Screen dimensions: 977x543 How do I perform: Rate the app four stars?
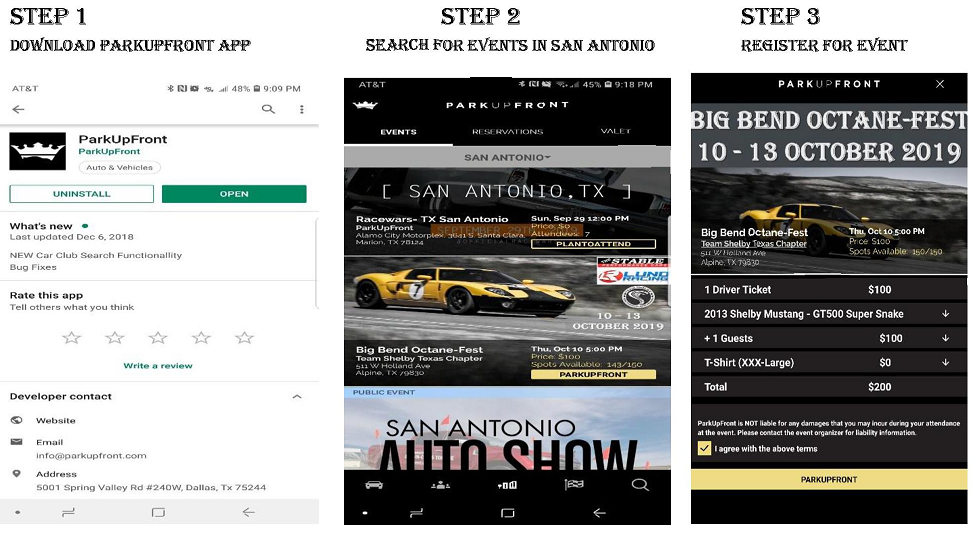click(x=201, y=338)
